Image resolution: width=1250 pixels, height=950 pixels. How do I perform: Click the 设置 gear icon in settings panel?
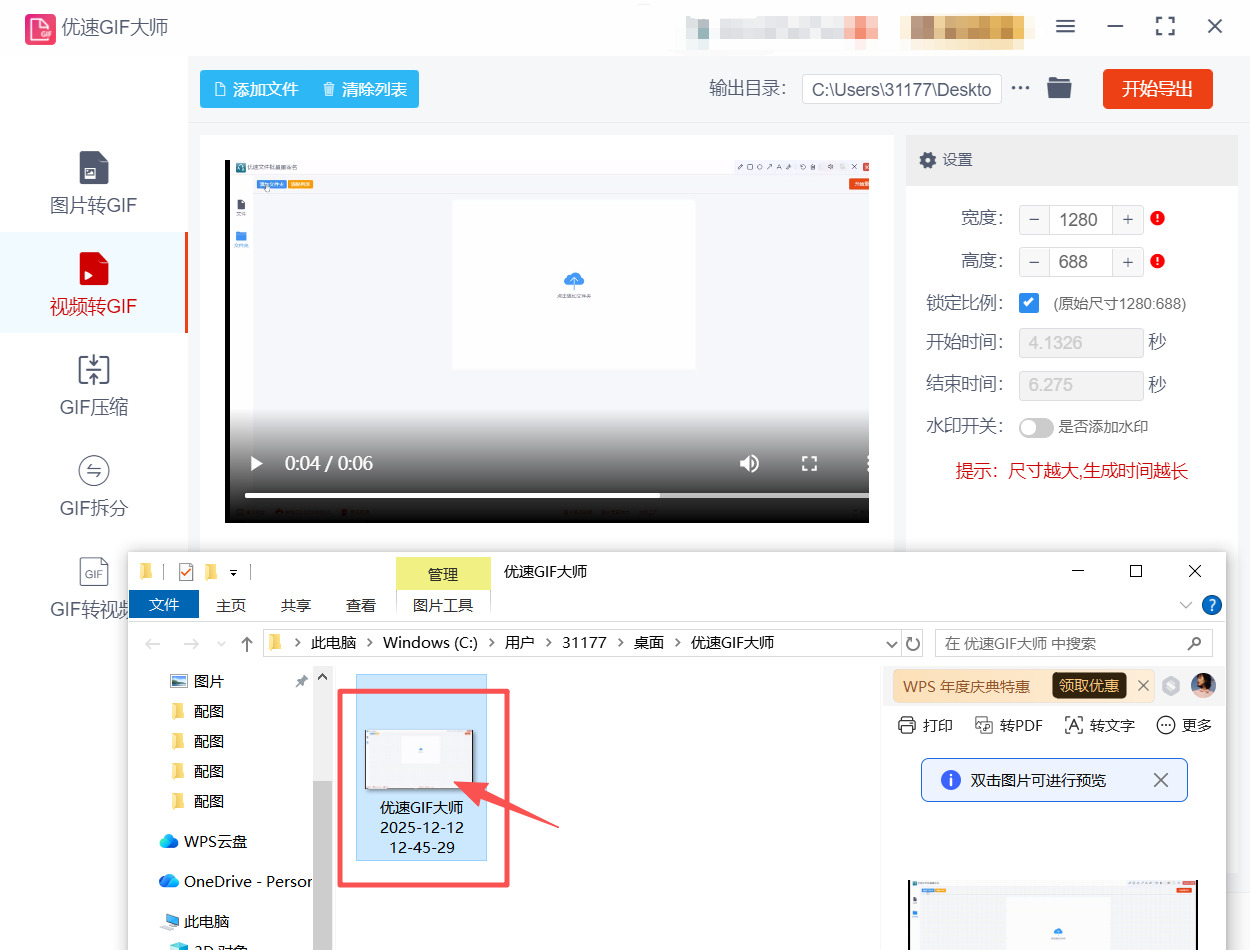coord(928,159)
